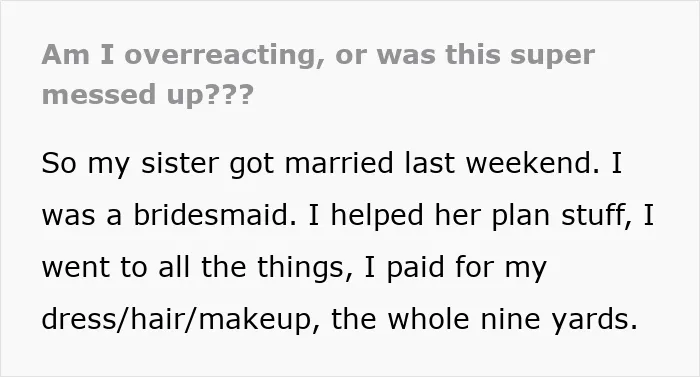This screenshot has height=377, width=700.
Task: Click the words 'the whole'
Action: (400, 319)
